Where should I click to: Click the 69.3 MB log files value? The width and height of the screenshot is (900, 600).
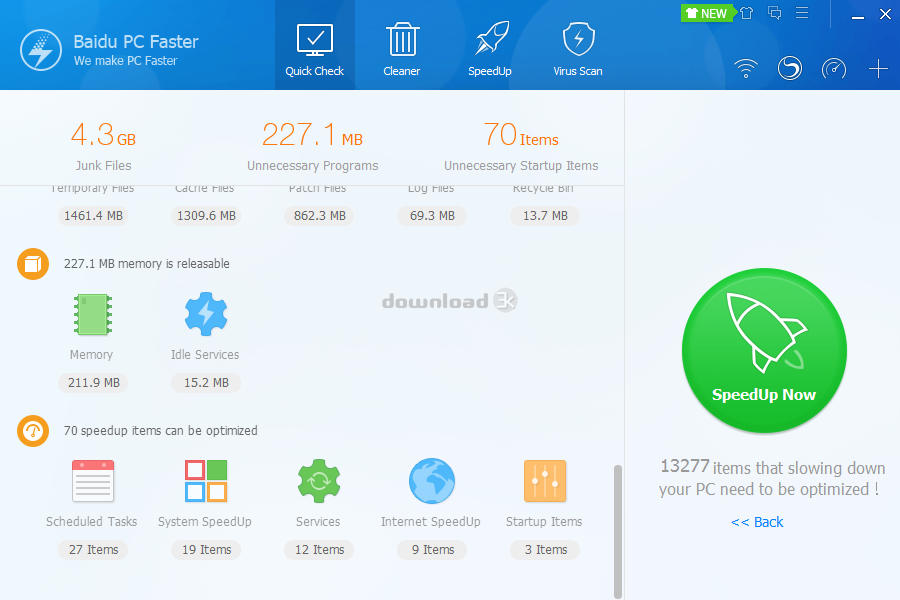click(x=432, y=216)
